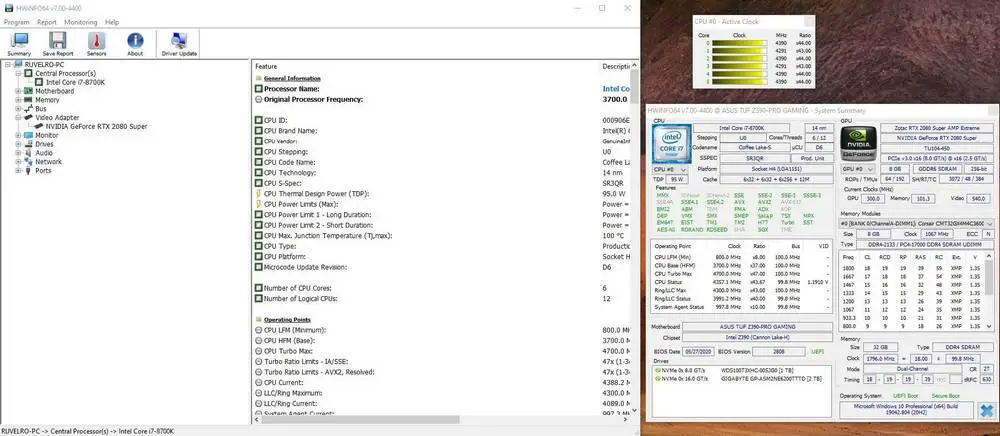The width and height of the screenshot is (1000, 436).
Task: Click the Core 5 clock bar
Action: (739, 82)
